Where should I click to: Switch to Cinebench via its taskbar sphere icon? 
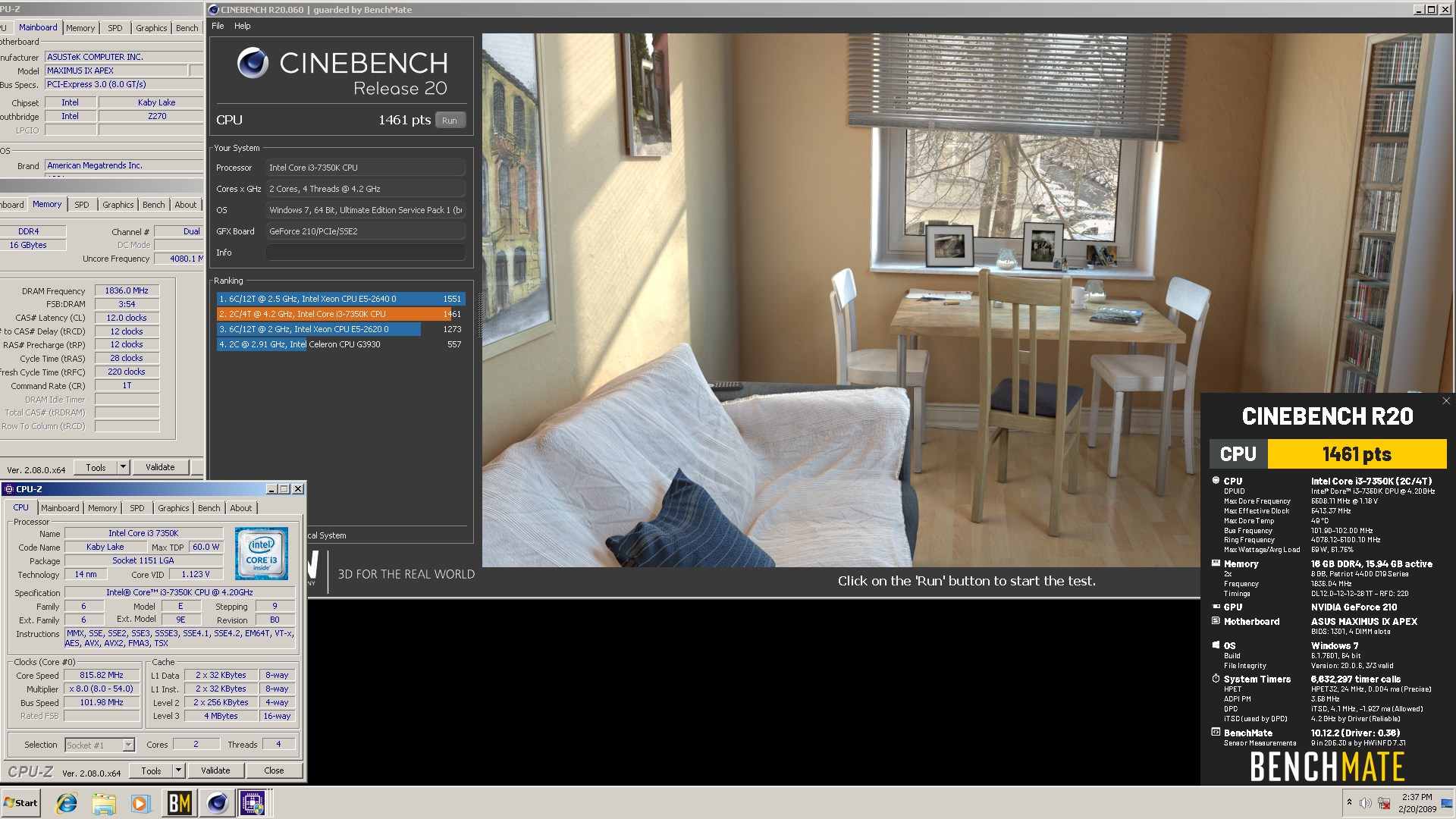pos(217,803)
